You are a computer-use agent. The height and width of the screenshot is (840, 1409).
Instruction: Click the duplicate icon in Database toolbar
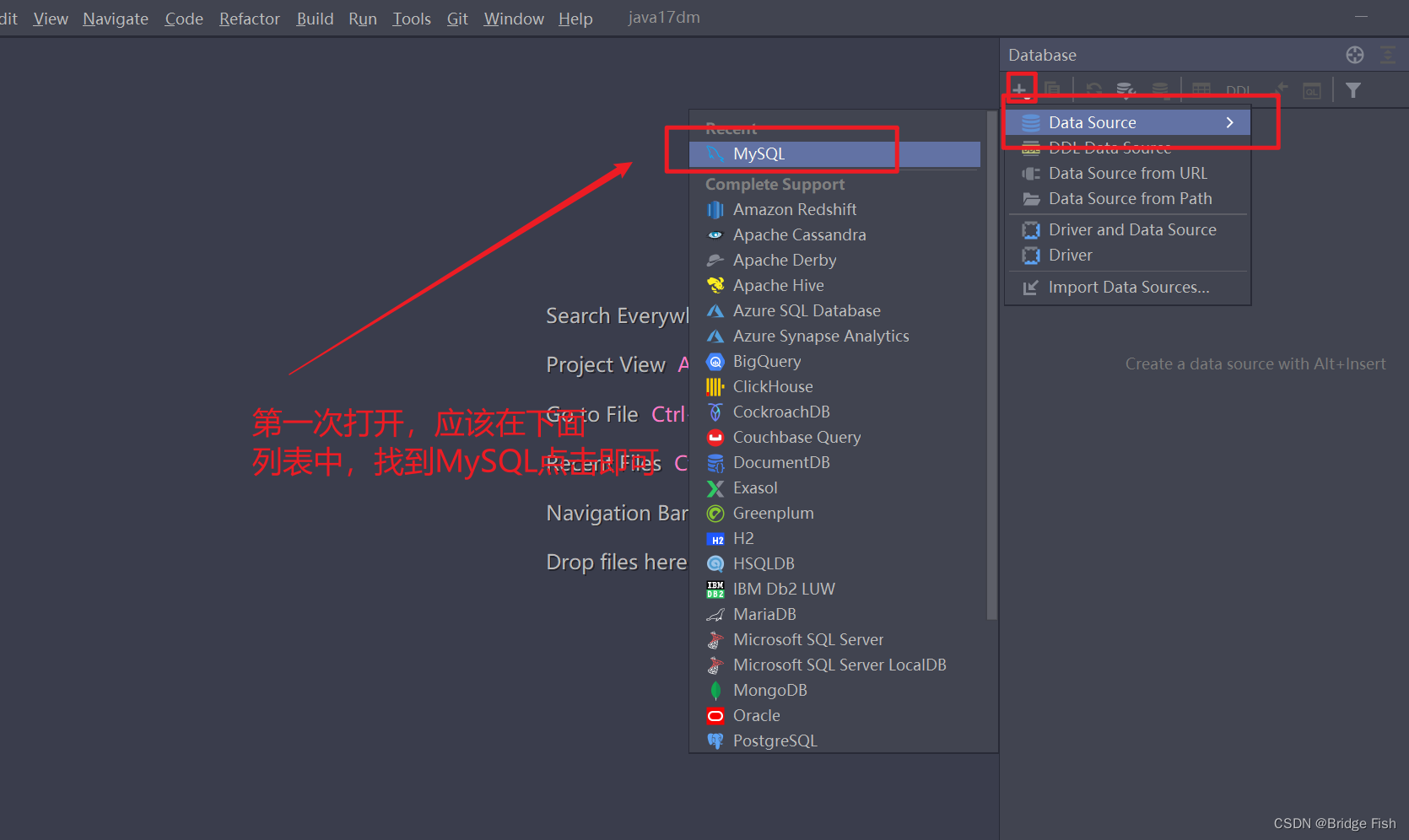(x=1051, y=89)
